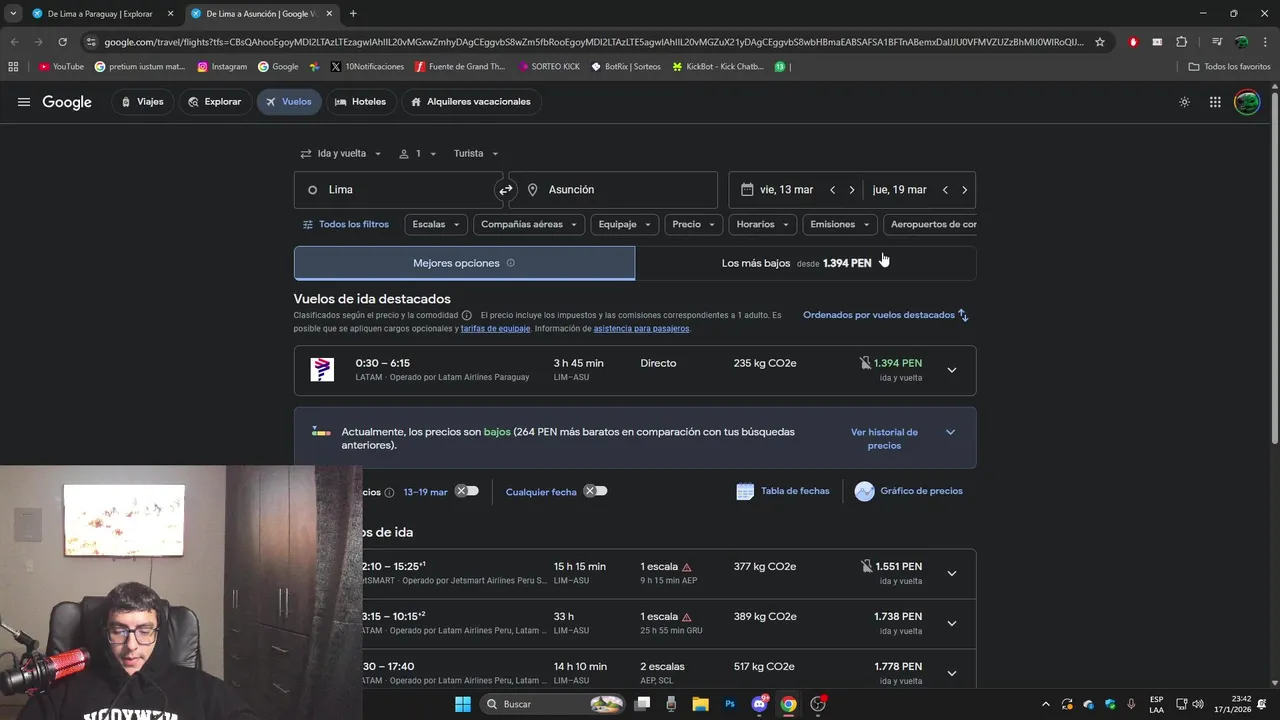Image resolution: width=1280 pixels, height=720 pixels.
Task: Click the info icon after 'comodidad' text
Action: (x=467, y=315)
